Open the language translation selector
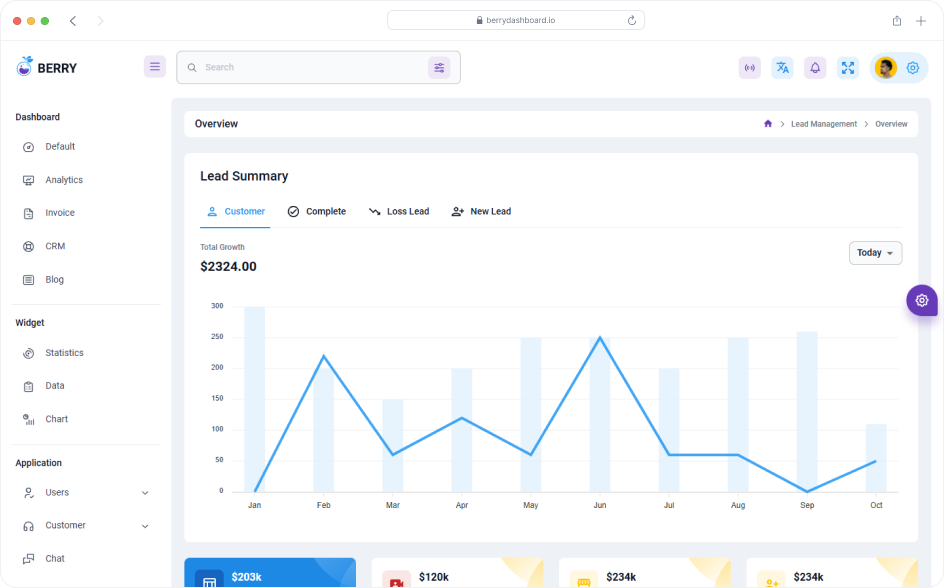Image resolution: width=944 pixels, height=588 pixels. point(782,67)
